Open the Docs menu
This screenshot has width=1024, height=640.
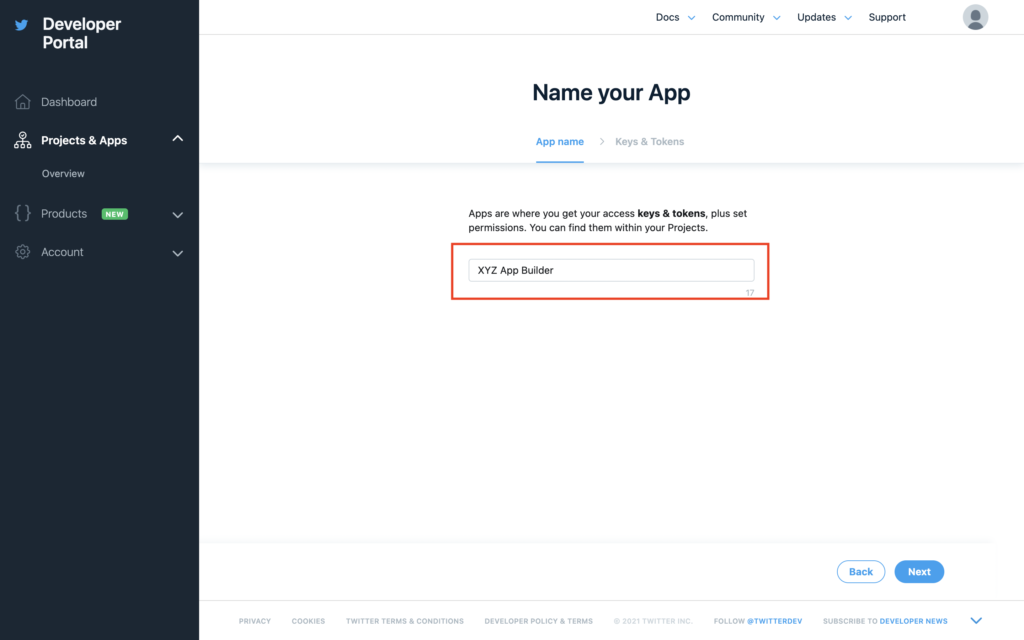tap(667, 17)
